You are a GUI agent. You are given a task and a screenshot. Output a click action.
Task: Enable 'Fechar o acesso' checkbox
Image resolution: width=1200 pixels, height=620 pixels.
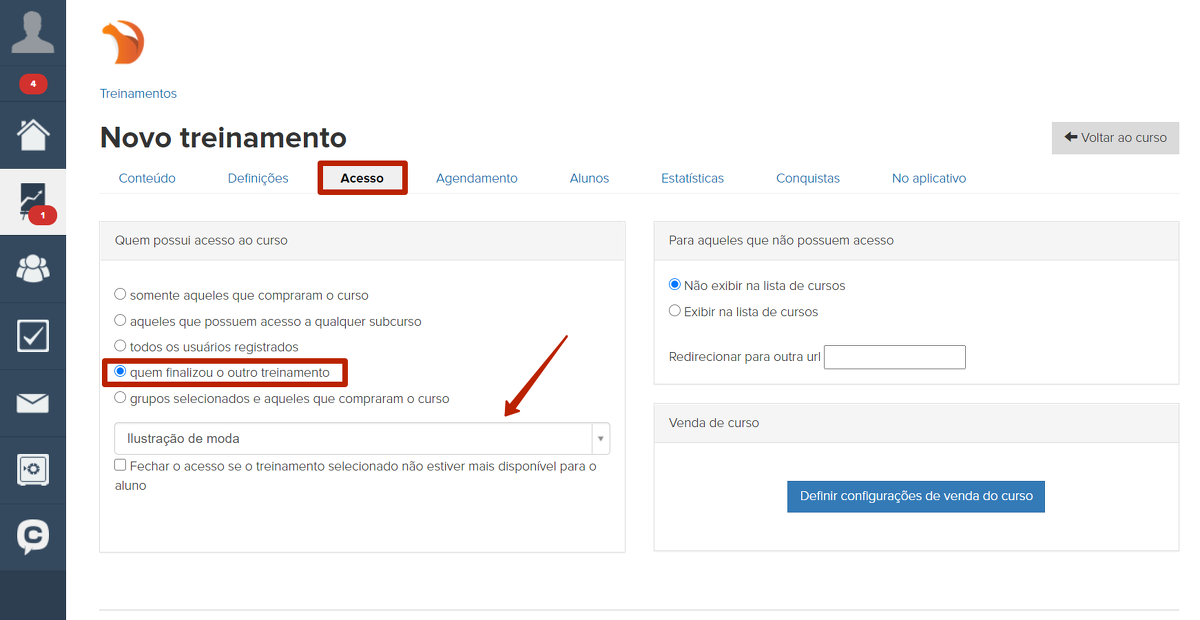(120, 466)
